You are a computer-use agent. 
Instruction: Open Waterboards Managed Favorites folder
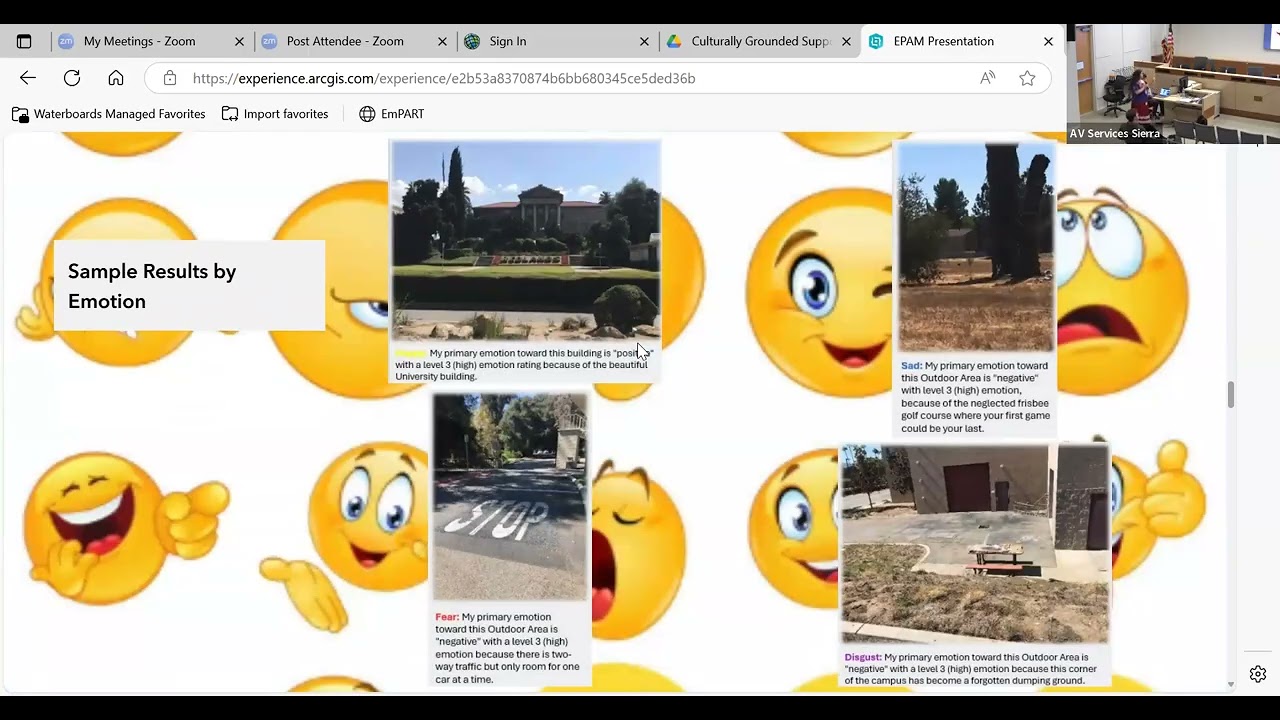pos(109,114)
